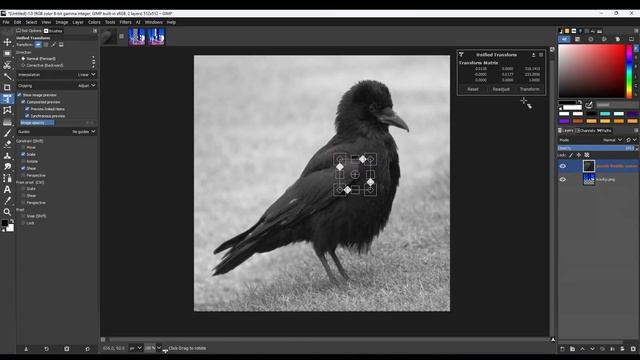The width and height of the screenshot is (640, 360).
Task: Click the eyedropper pick-color icon below gradient
Action: pyautogui.click(x=589, y=105)
